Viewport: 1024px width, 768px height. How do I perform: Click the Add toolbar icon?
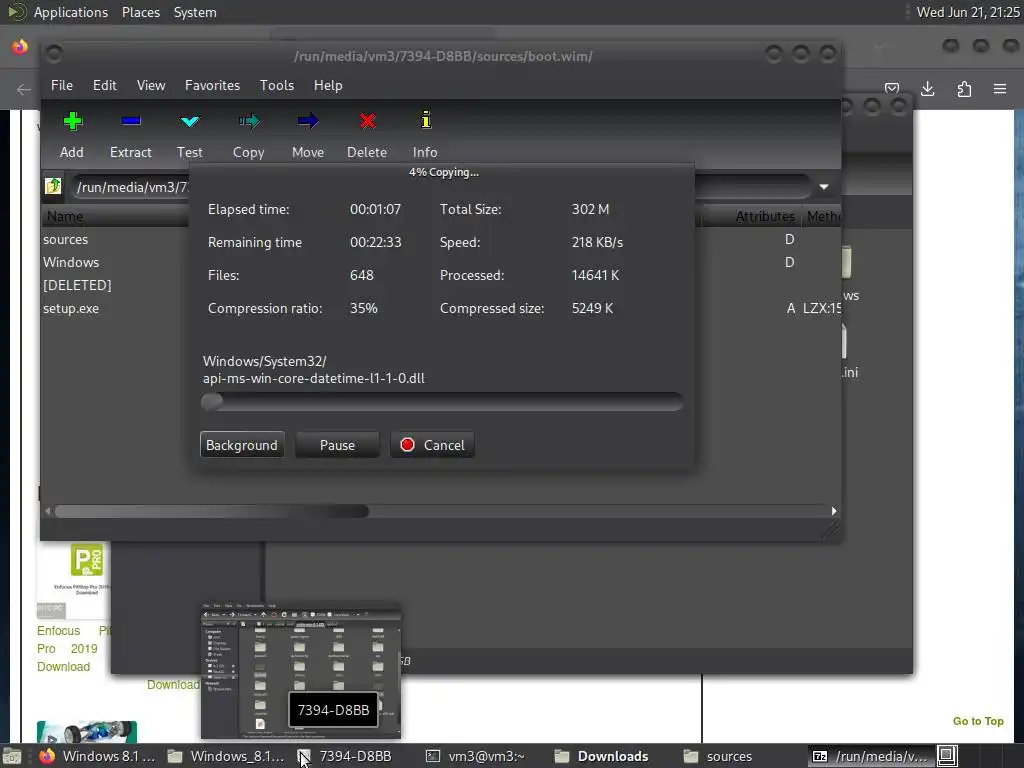pyautogui.click(x=72, y=121)
